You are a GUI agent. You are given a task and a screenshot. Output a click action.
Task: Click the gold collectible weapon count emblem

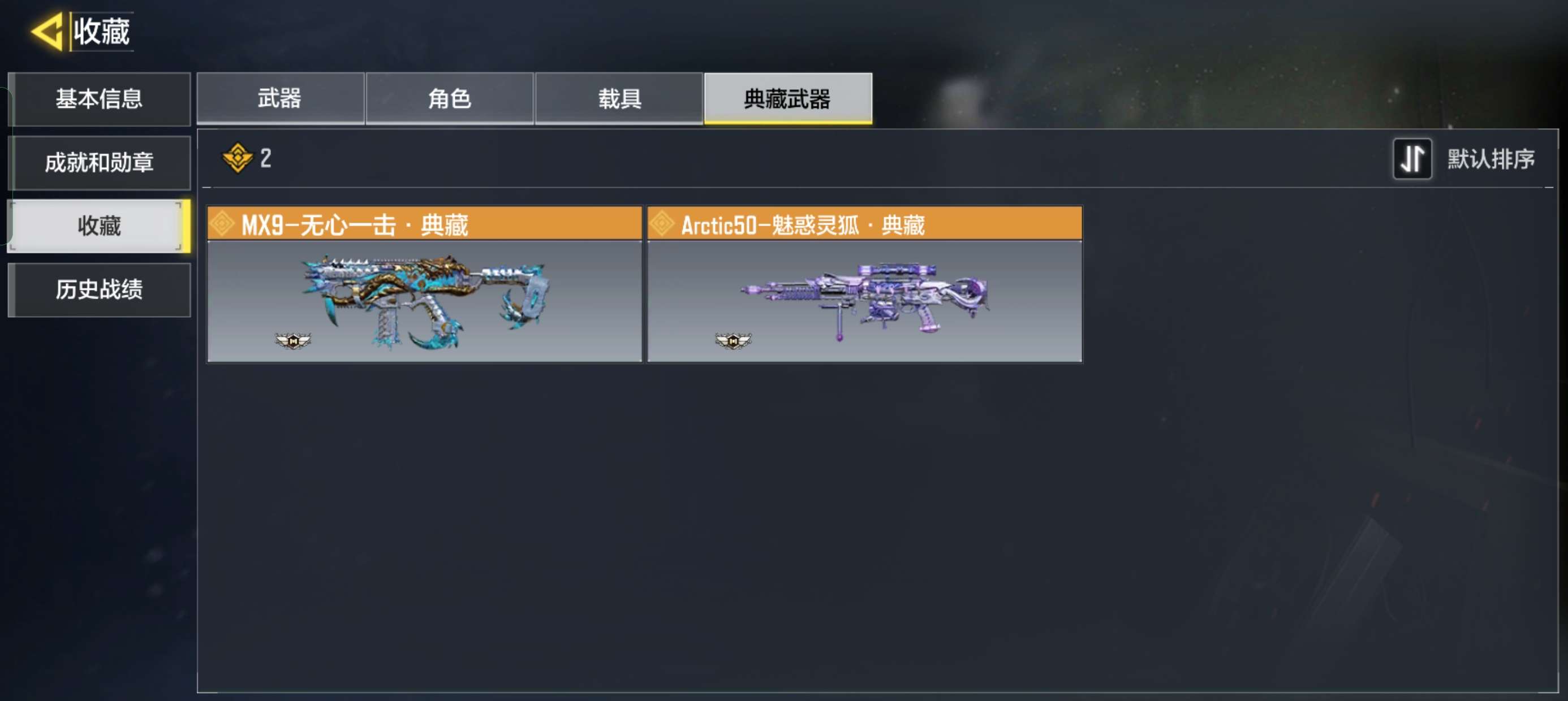click(x=238, y=158)
